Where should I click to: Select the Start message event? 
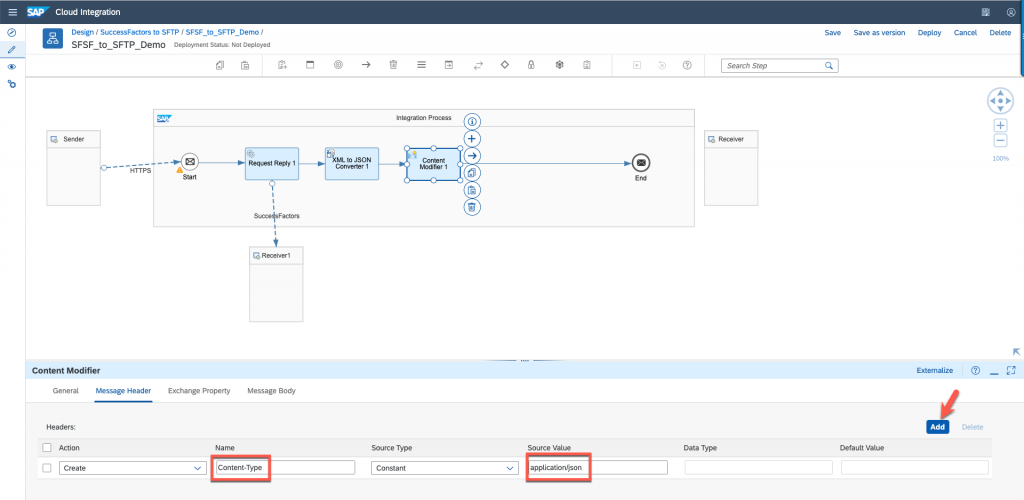tap(189, 161)
